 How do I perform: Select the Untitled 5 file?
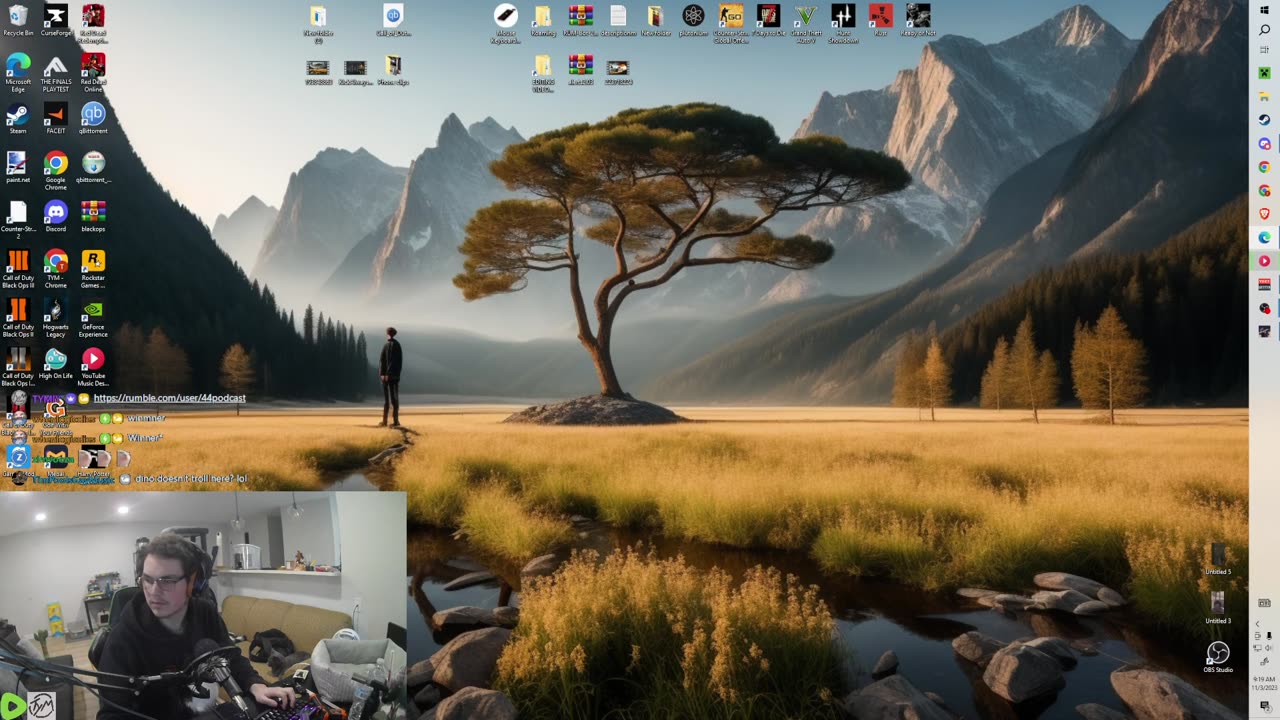point(1218,559)
